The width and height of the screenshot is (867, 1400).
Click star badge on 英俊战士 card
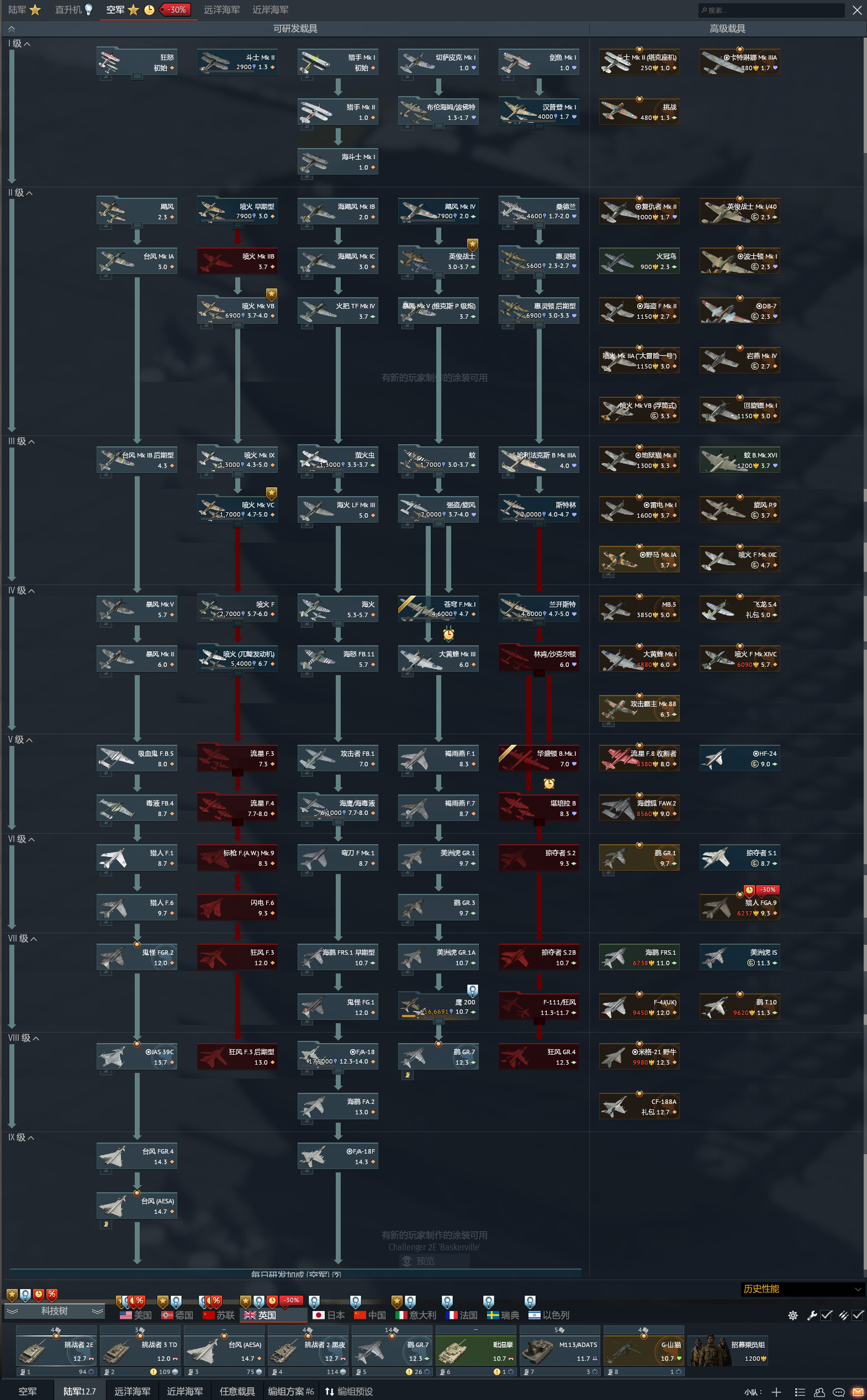(472, 245)
